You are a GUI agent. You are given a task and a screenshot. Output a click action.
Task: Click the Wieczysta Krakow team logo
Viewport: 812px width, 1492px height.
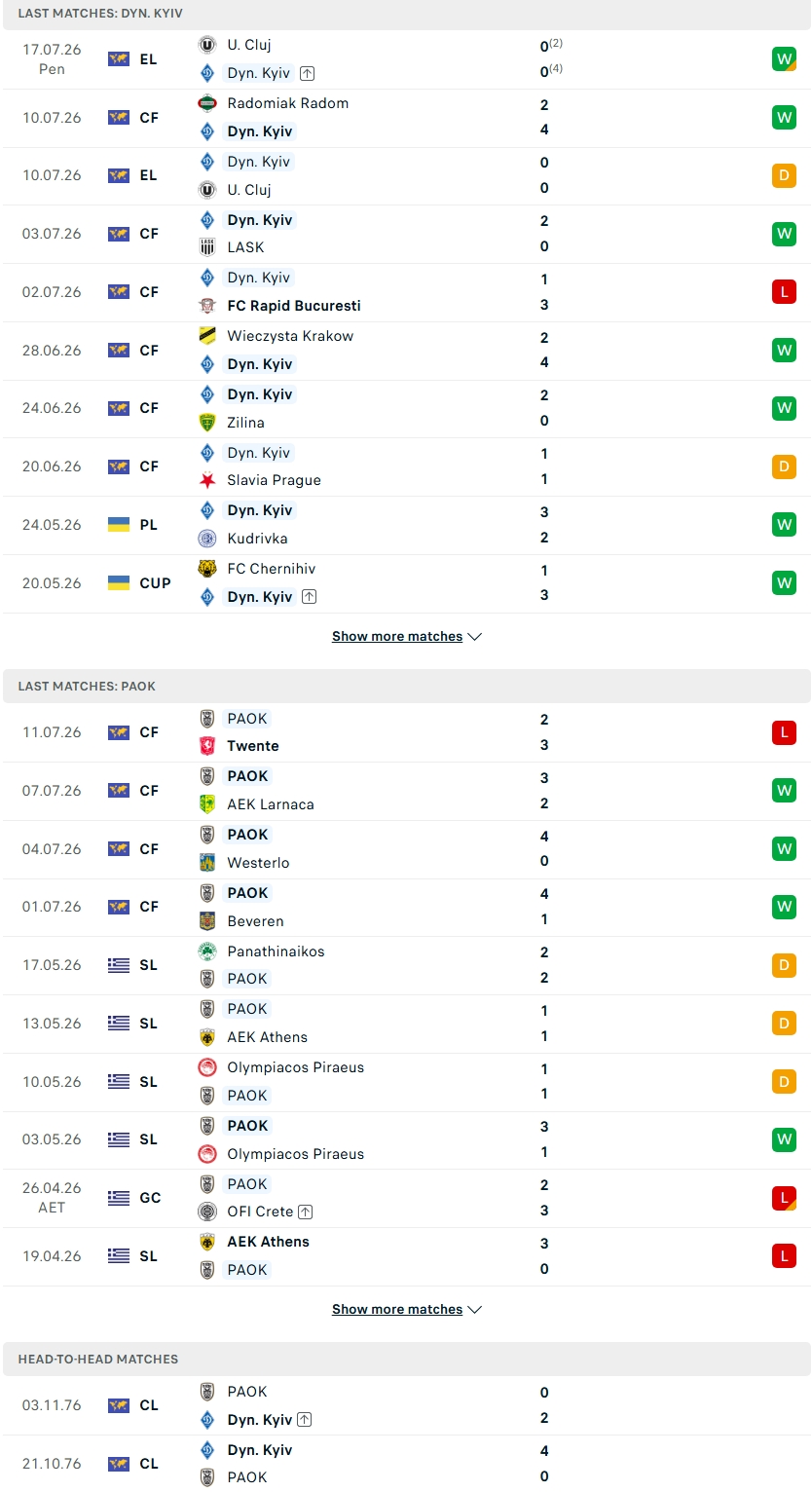[x=207, y=336]
